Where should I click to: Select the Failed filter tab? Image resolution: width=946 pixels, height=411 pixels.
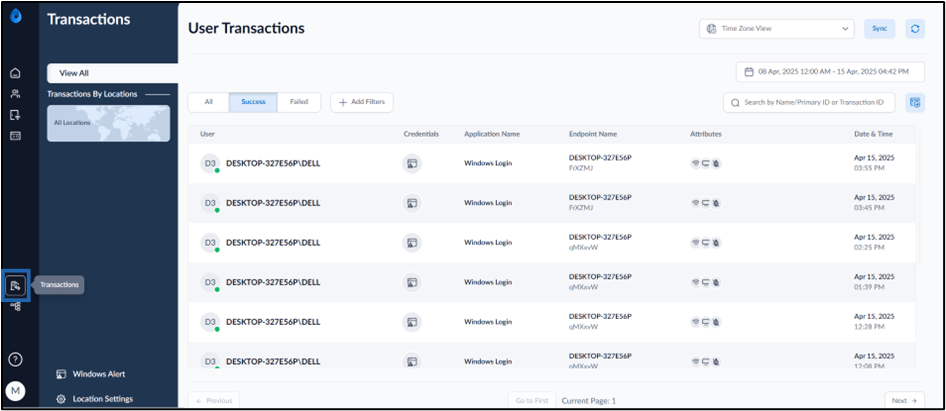[x=299, y=103]
